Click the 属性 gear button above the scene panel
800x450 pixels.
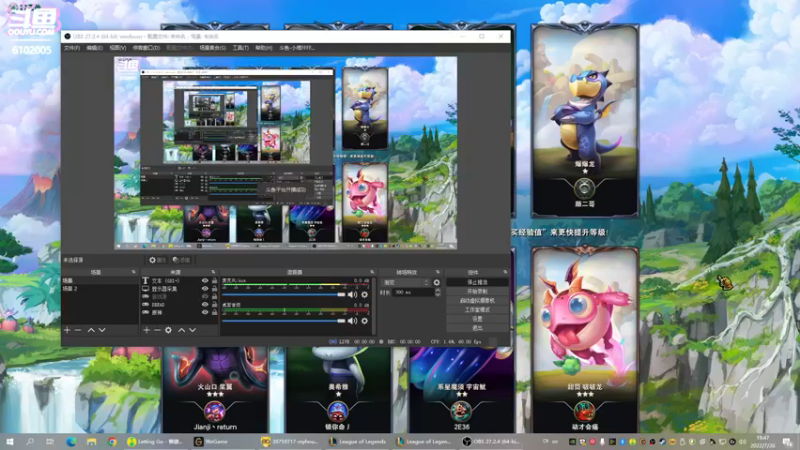point(157,260)
